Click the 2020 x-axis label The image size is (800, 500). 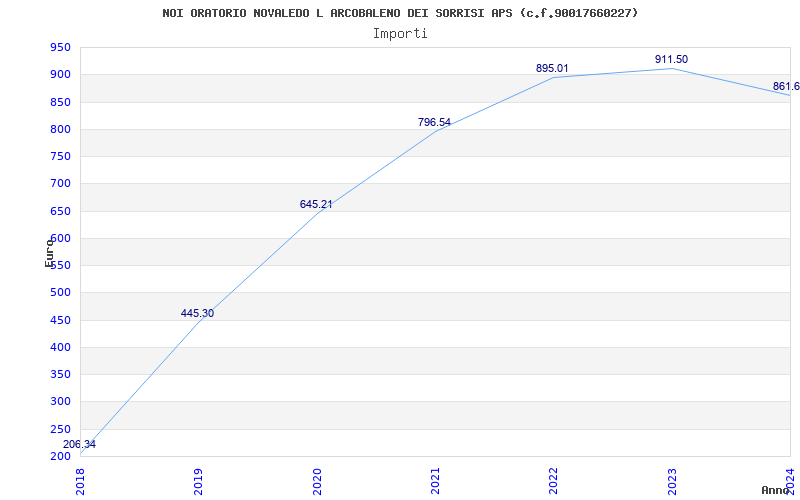click(317, 481)
